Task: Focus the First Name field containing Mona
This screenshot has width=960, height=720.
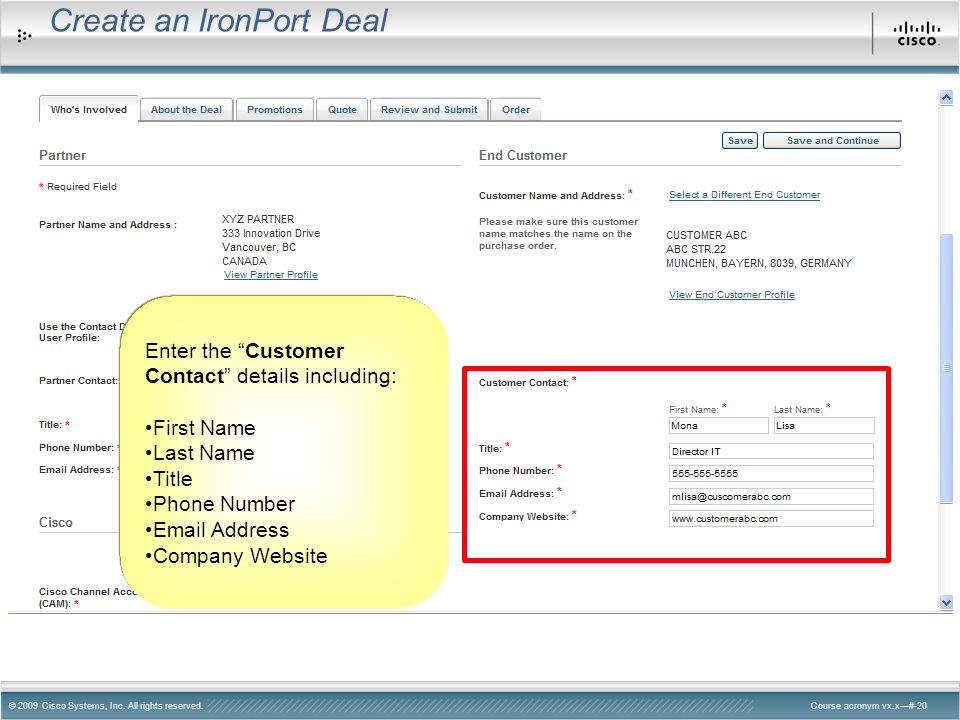Action: point(719,426)
